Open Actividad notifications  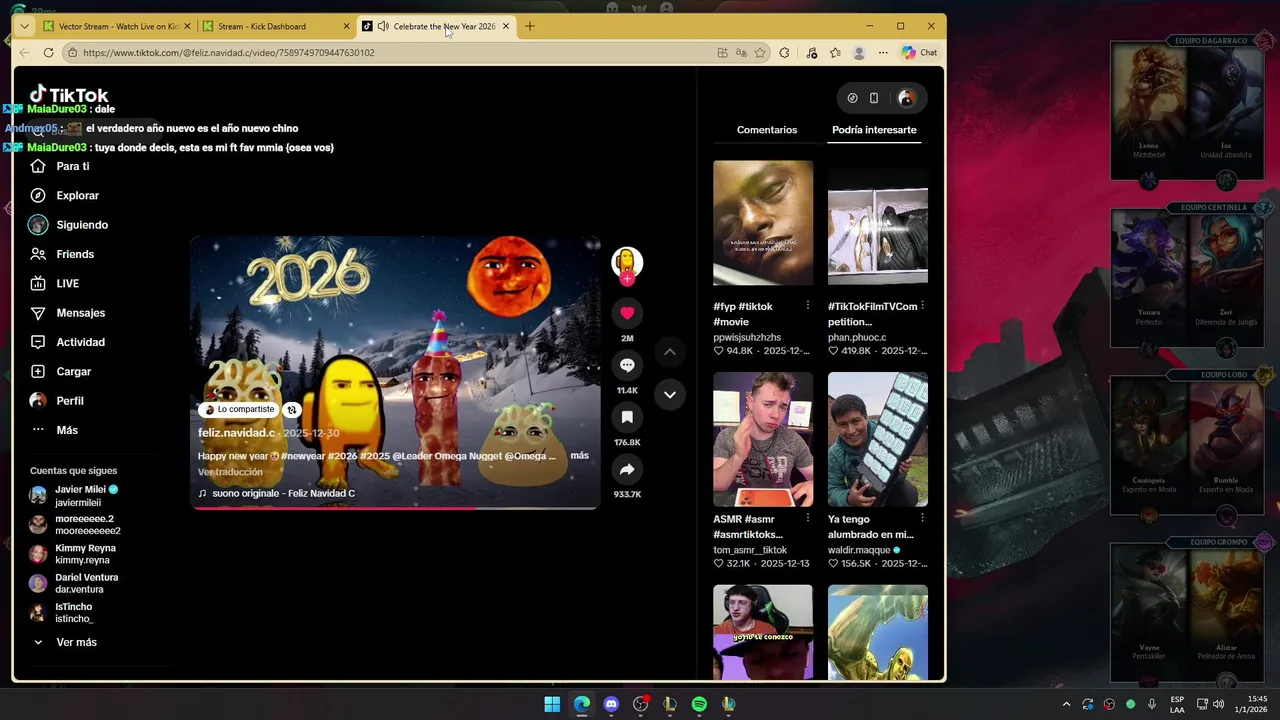(67, 342)
